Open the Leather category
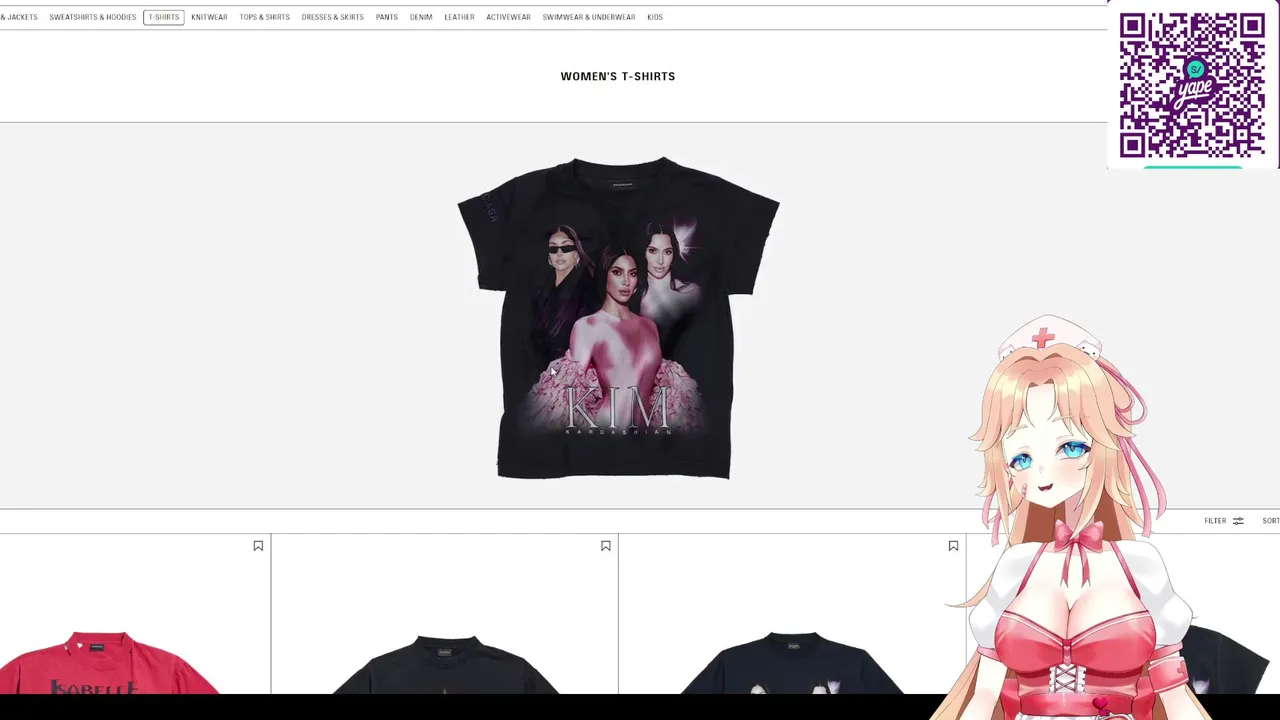This screenshot has width=1280, height=720. pos(459,17)
